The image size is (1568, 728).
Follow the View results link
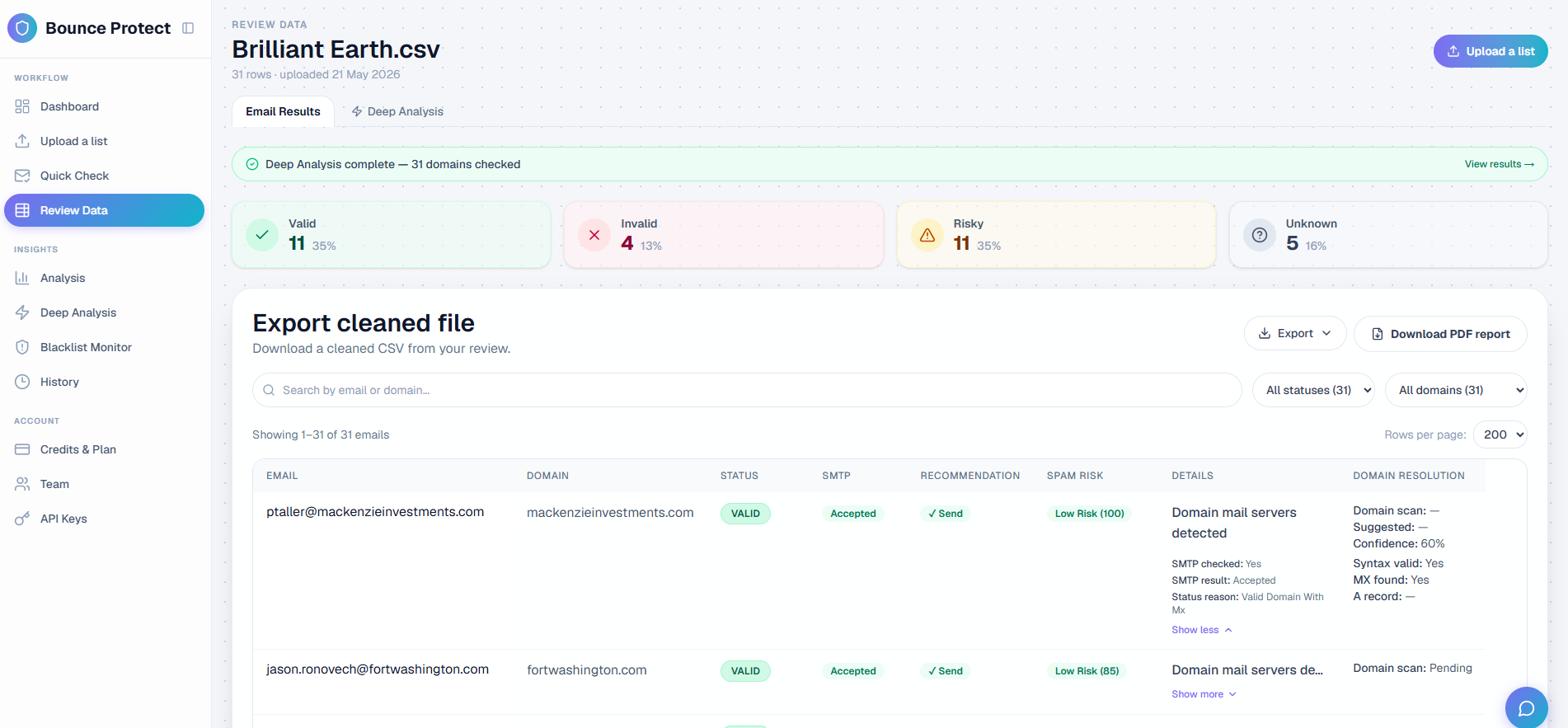[1499, 164]
